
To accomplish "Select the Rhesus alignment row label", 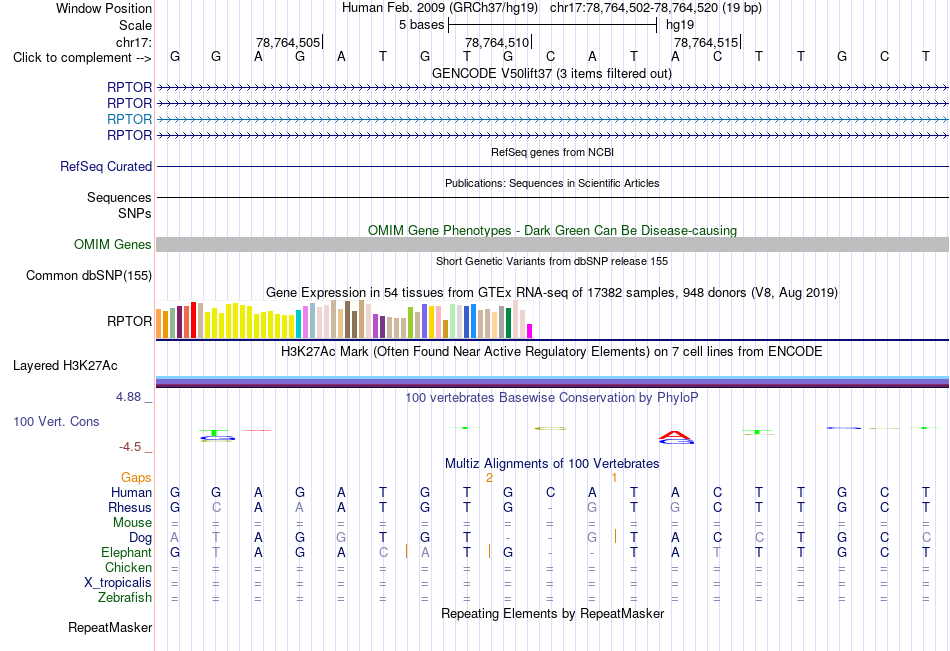I will [x=130, y=507].
